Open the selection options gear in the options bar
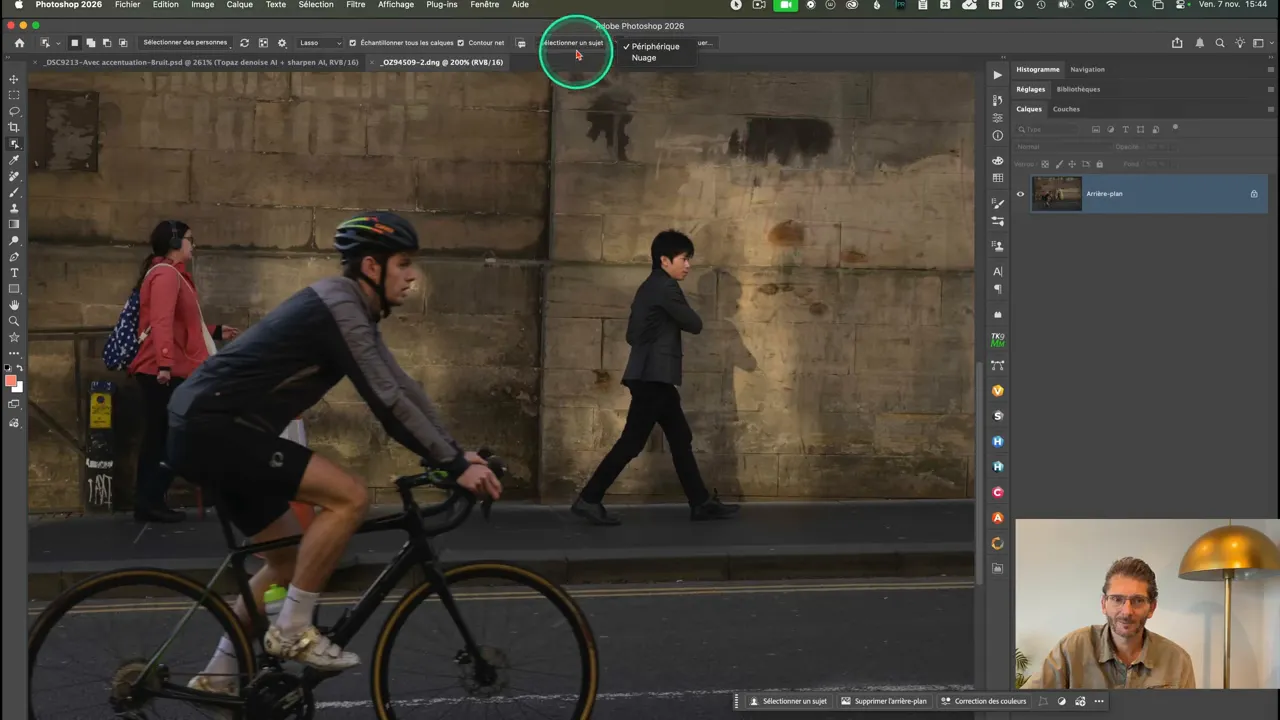This screenshot has width=1280, height=720. tap(281, 43)
